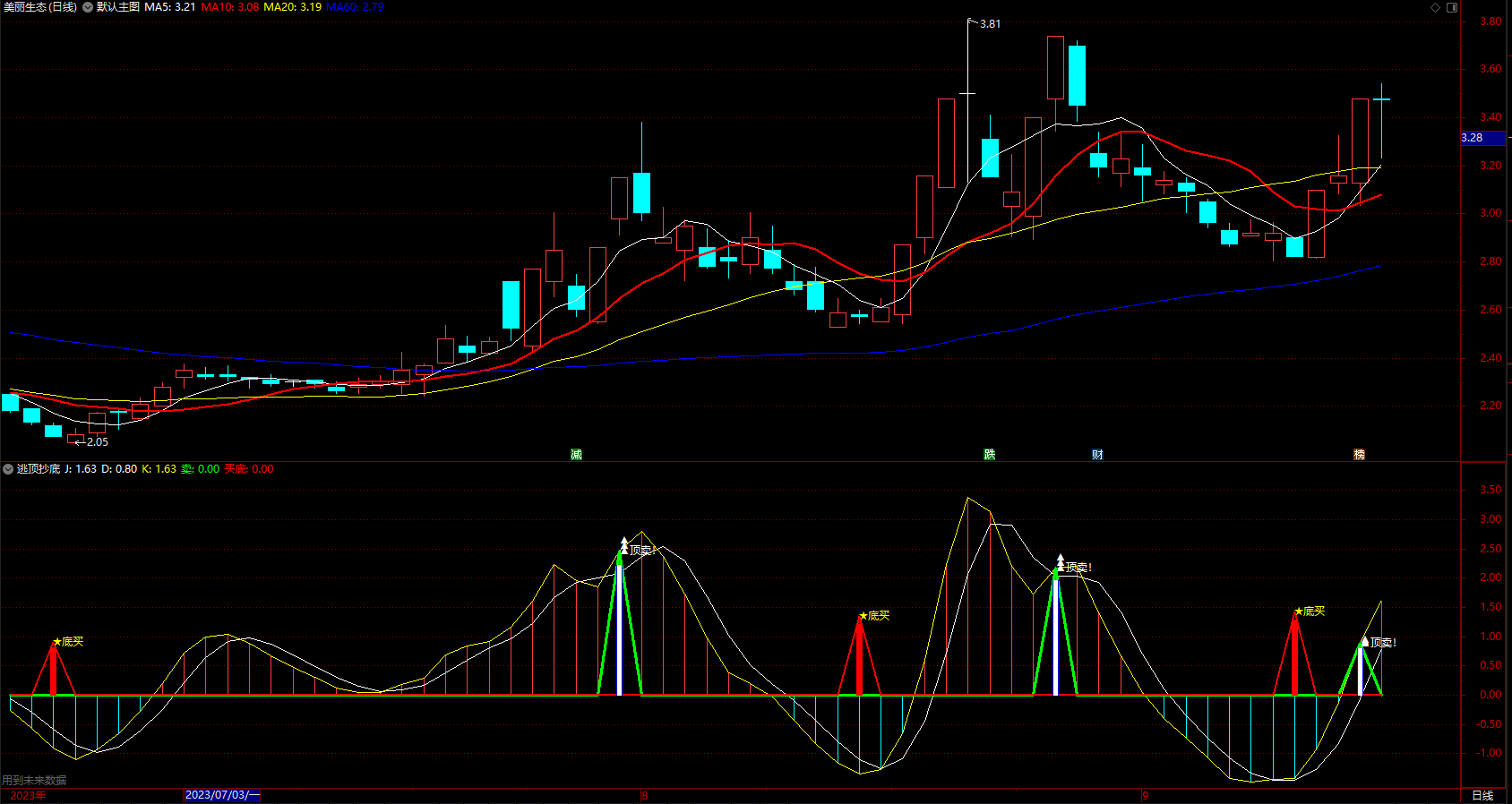Image resolution: width=1512 pixels, height=804 pixels.
Task: Select the 日线 period tab at bottom right
Action: [1482, 795]
